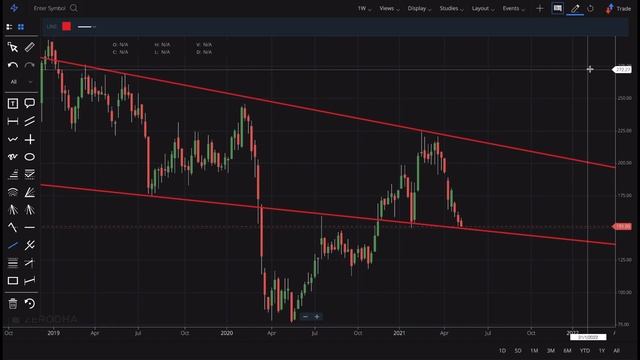This screenshot has height=360, width=640.
Task: Select the measure ruler tool
Action: 29,47
